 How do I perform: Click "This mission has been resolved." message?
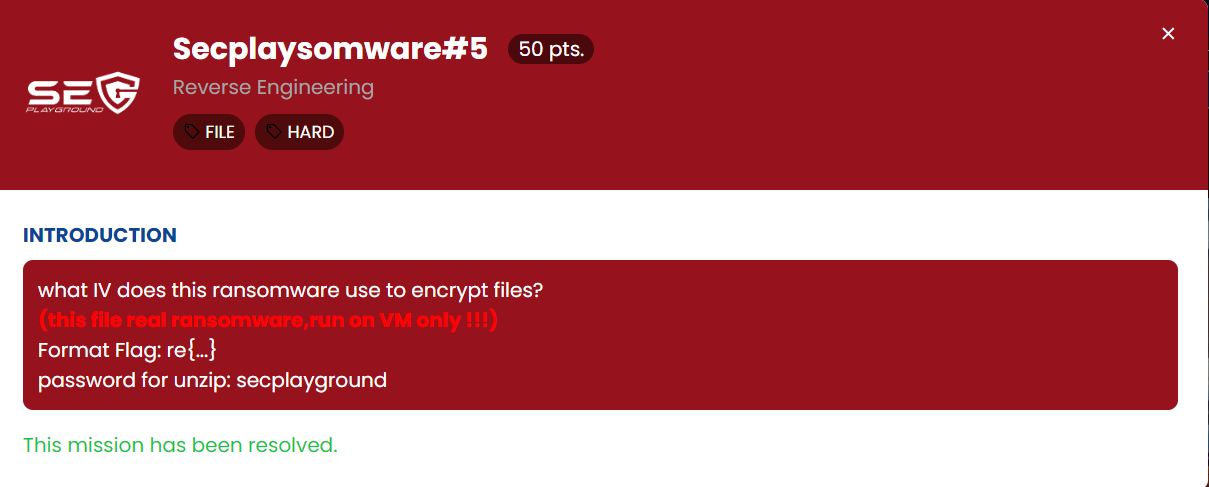[x=180, y=445]
